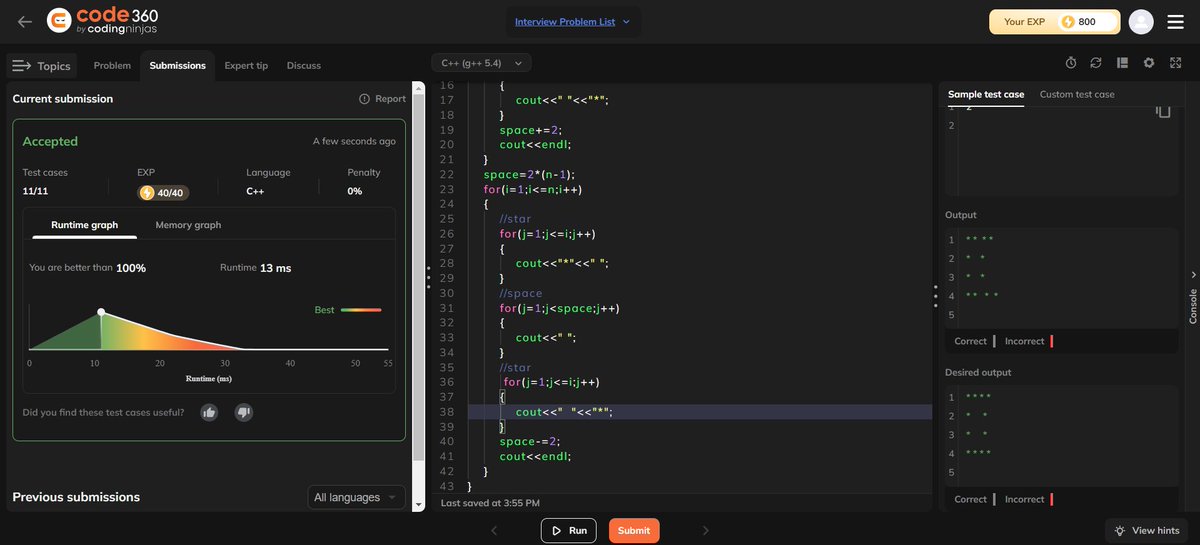Submit the solution

634,530
